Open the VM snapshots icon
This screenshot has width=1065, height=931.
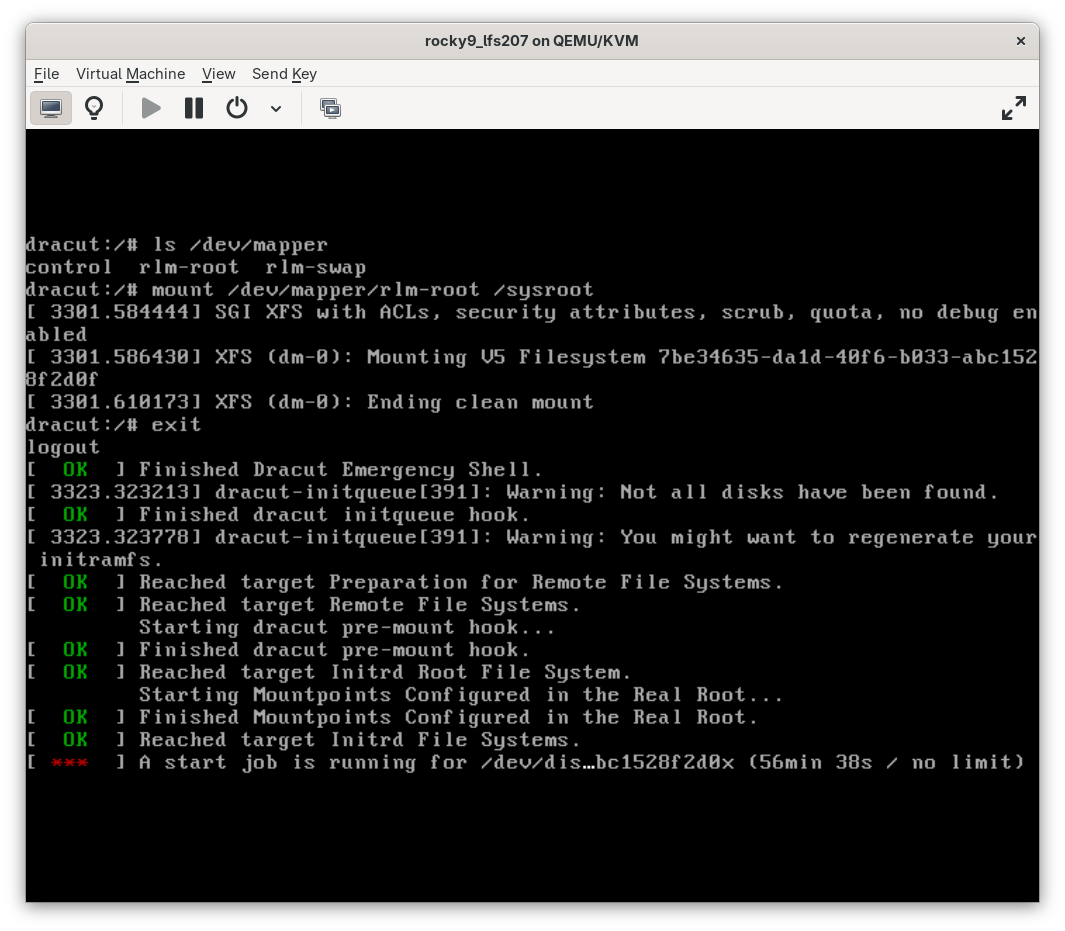click(331, 107)
